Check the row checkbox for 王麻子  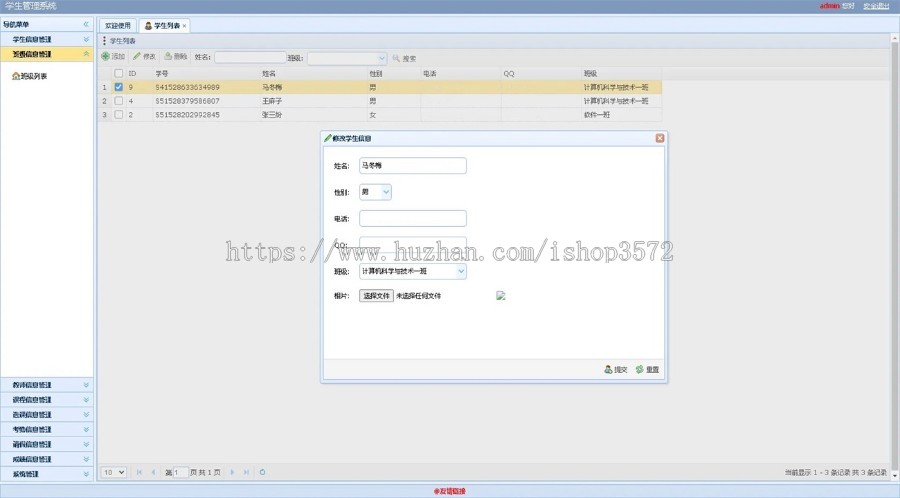[119, 101]
